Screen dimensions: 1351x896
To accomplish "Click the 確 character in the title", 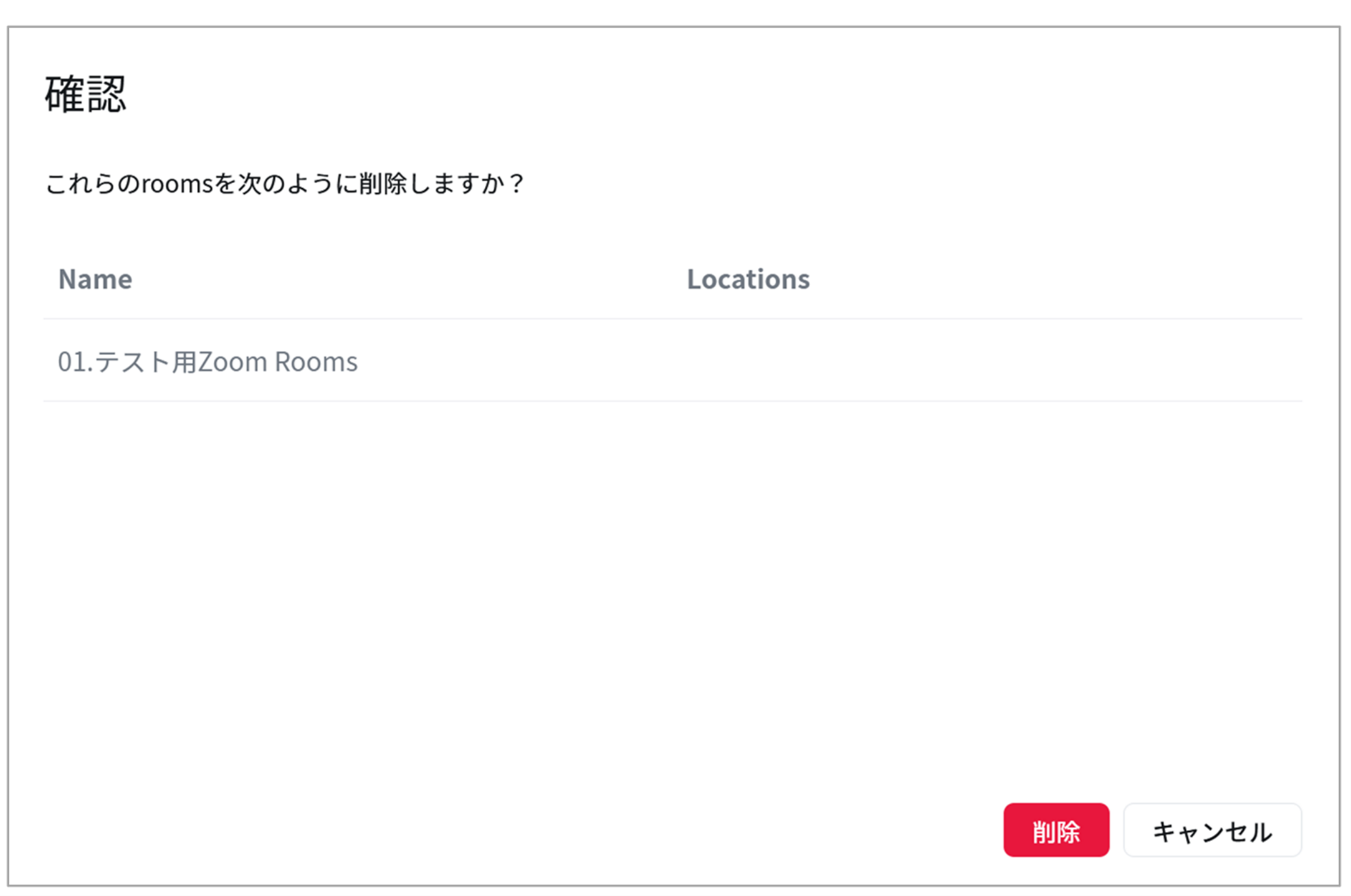I will (x=65, y=94).
